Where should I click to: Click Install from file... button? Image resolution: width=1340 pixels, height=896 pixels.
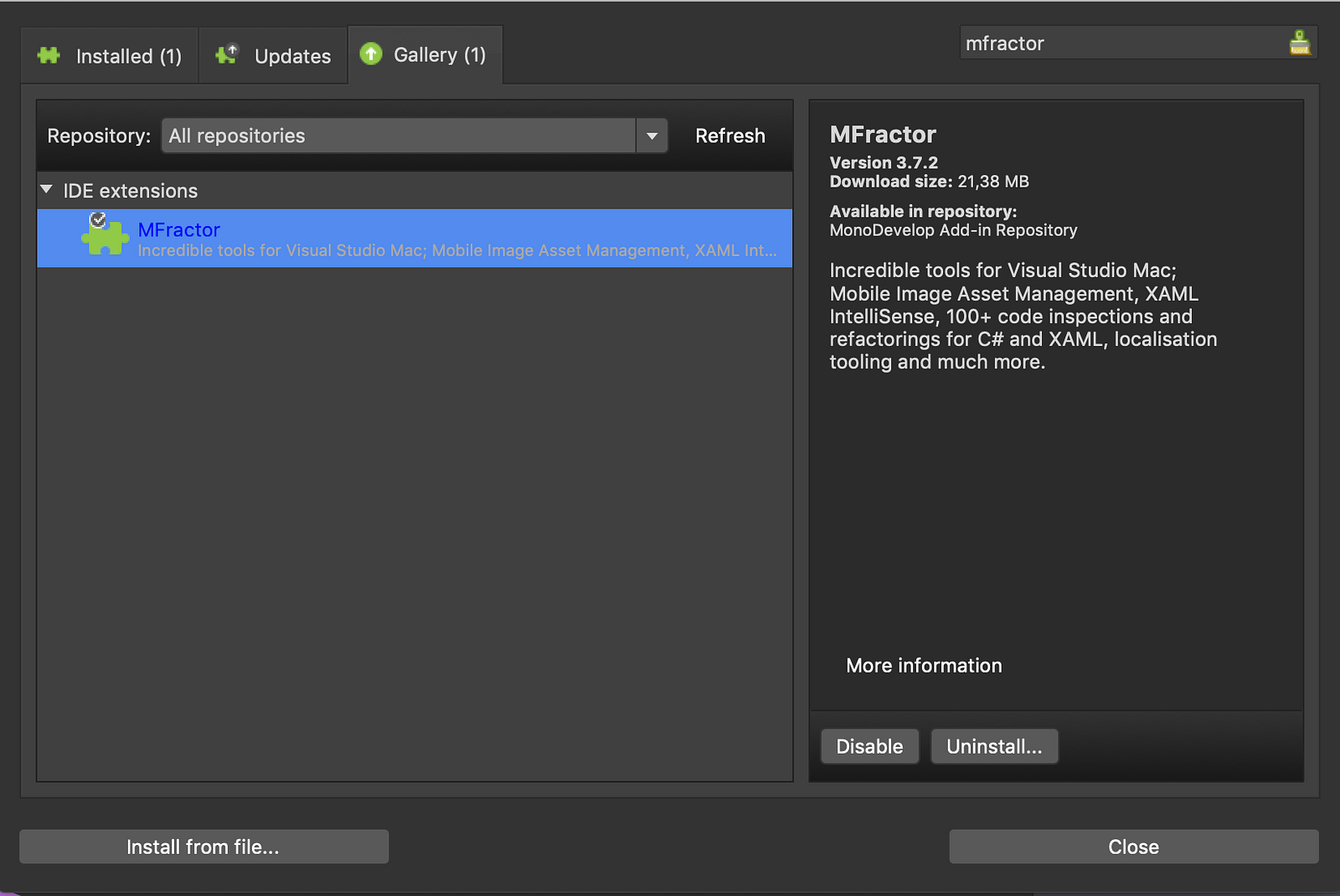coord(204,847)
